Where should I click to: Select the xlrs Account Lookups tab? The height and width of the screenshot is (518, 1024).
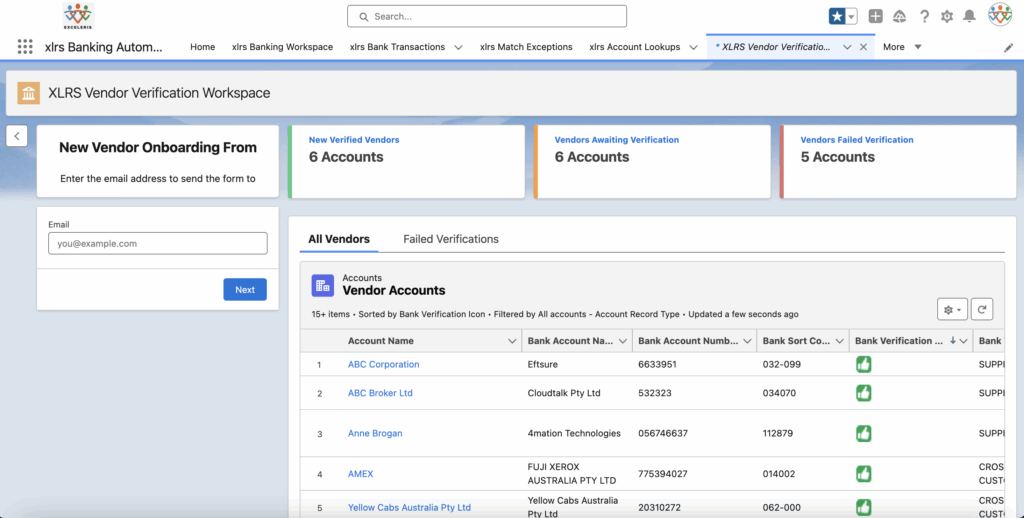635,47
